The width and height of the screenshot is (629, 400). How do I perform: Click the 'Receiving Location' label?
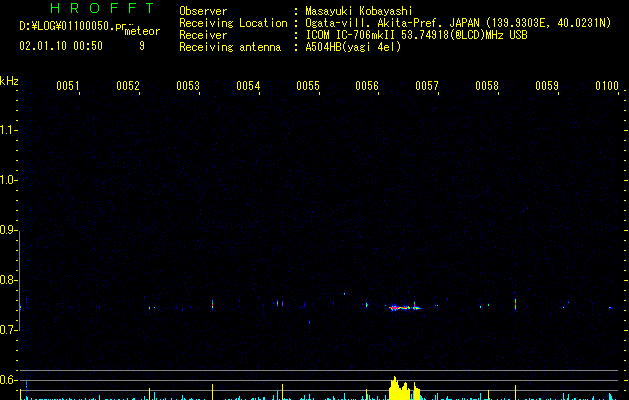(233, 23)
